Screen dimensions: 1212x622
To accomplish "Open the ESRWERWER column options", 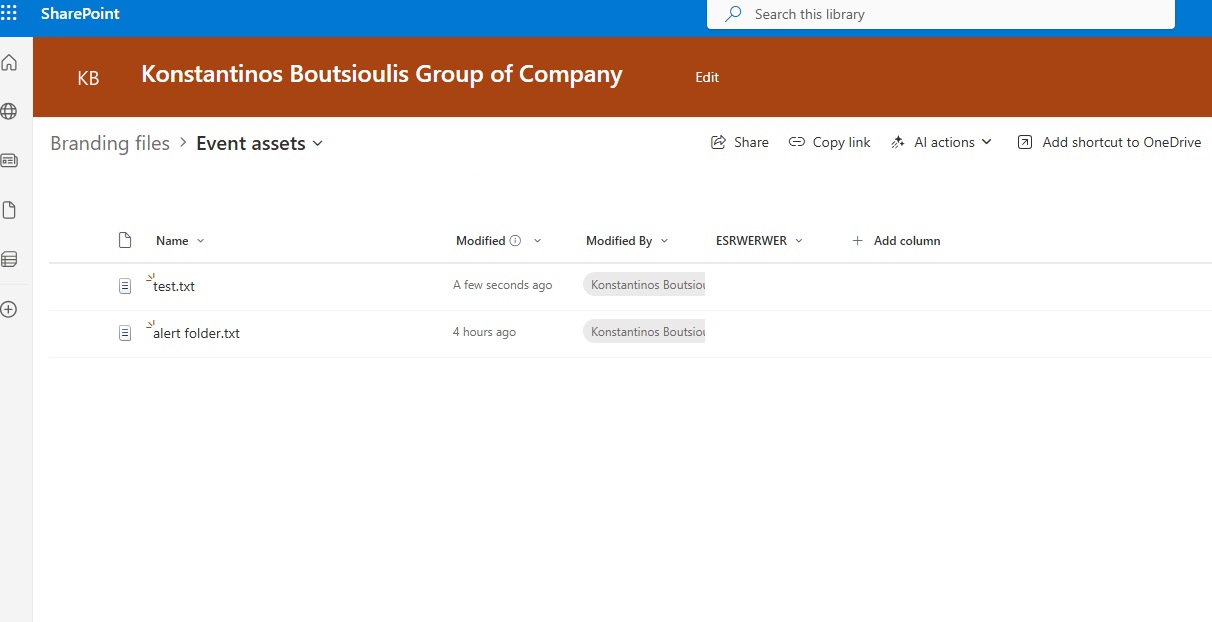I will tap(759, 241).
